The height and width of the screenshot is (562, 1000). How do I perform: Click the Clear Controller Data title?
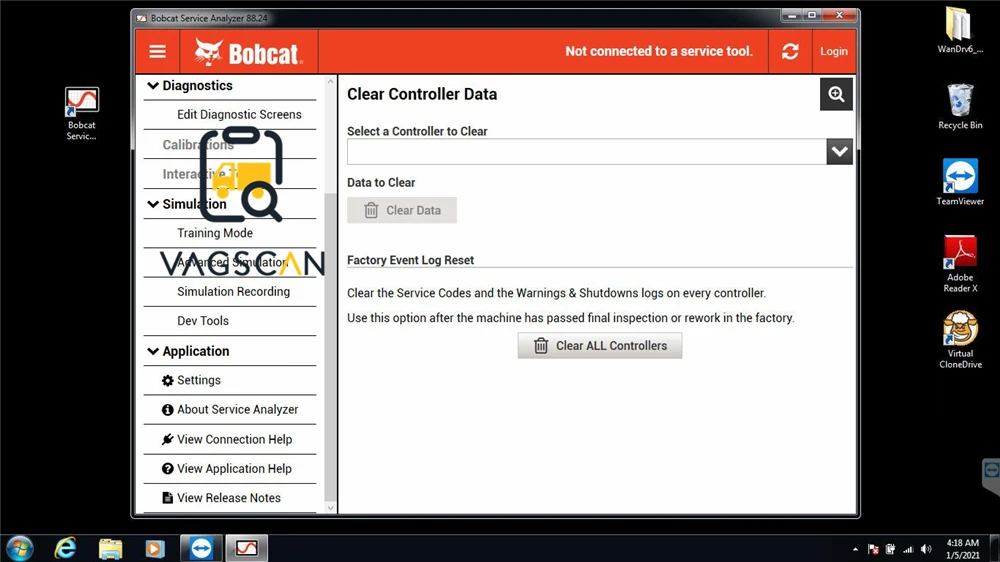click(x=422, y=94)
